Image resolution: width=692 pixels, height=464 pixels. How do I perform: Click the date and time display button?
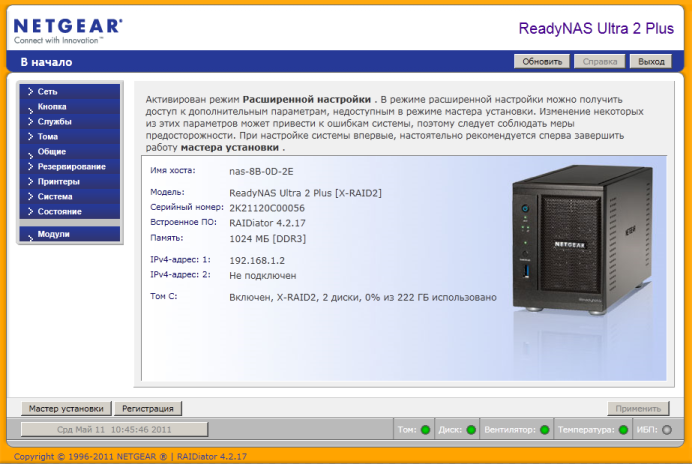click(x=114, y=429)
